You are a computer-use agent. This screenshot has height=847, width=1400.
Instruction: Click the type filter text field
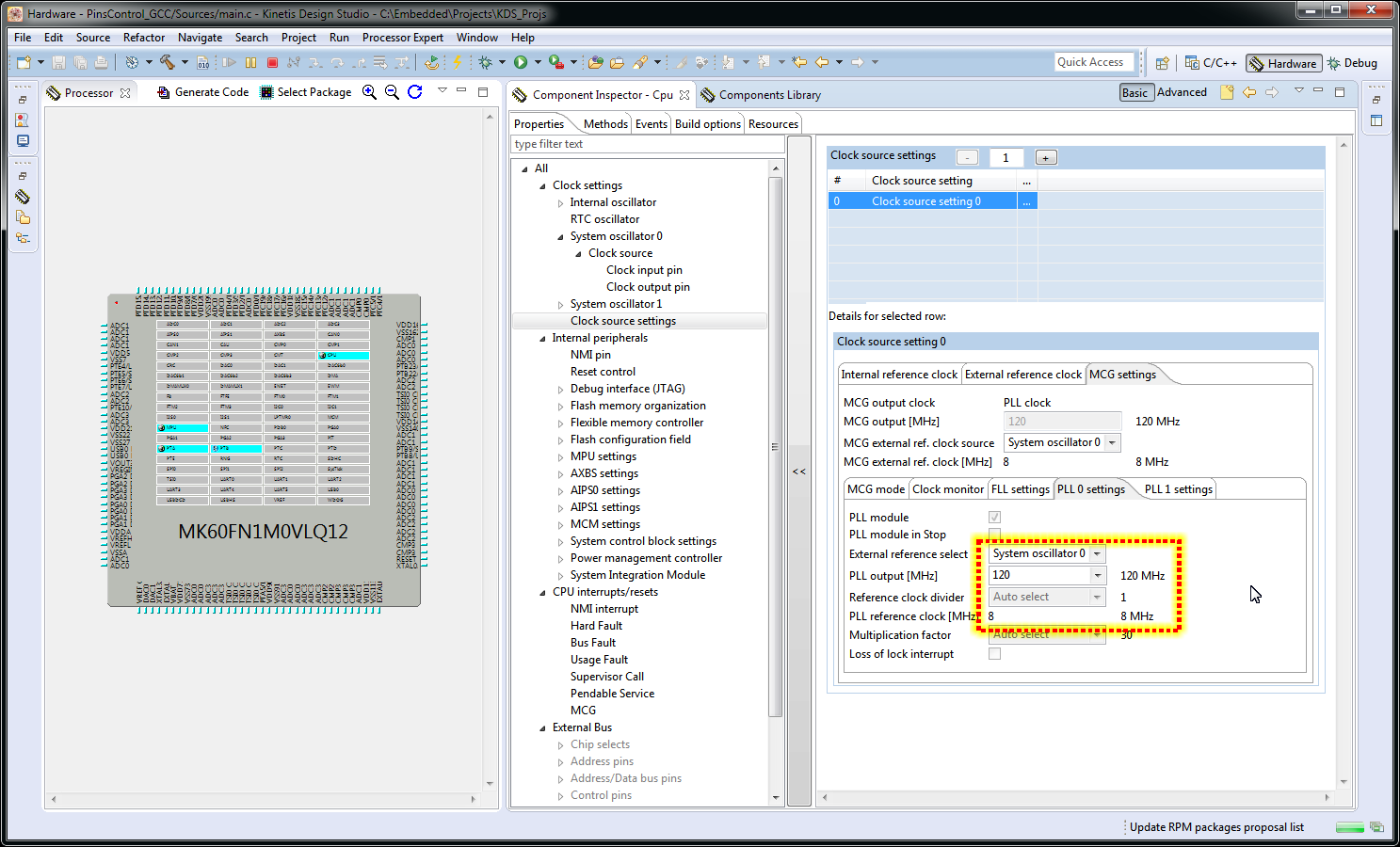[x=648, y=144]
